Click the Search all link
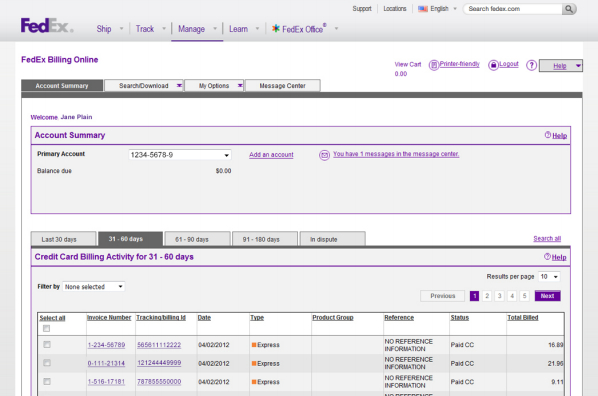The image size is (598, 396). click(547, 238)
